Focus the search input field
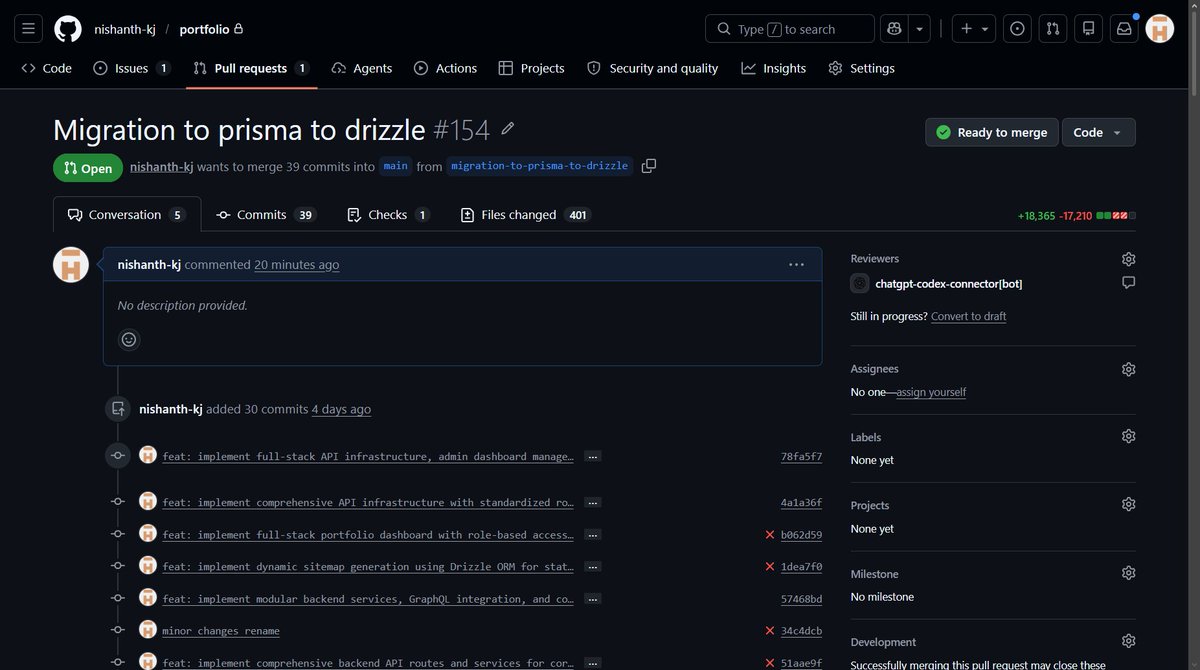Image resolution: width=1200 pixels, height=670 pixels. [790, 29]
